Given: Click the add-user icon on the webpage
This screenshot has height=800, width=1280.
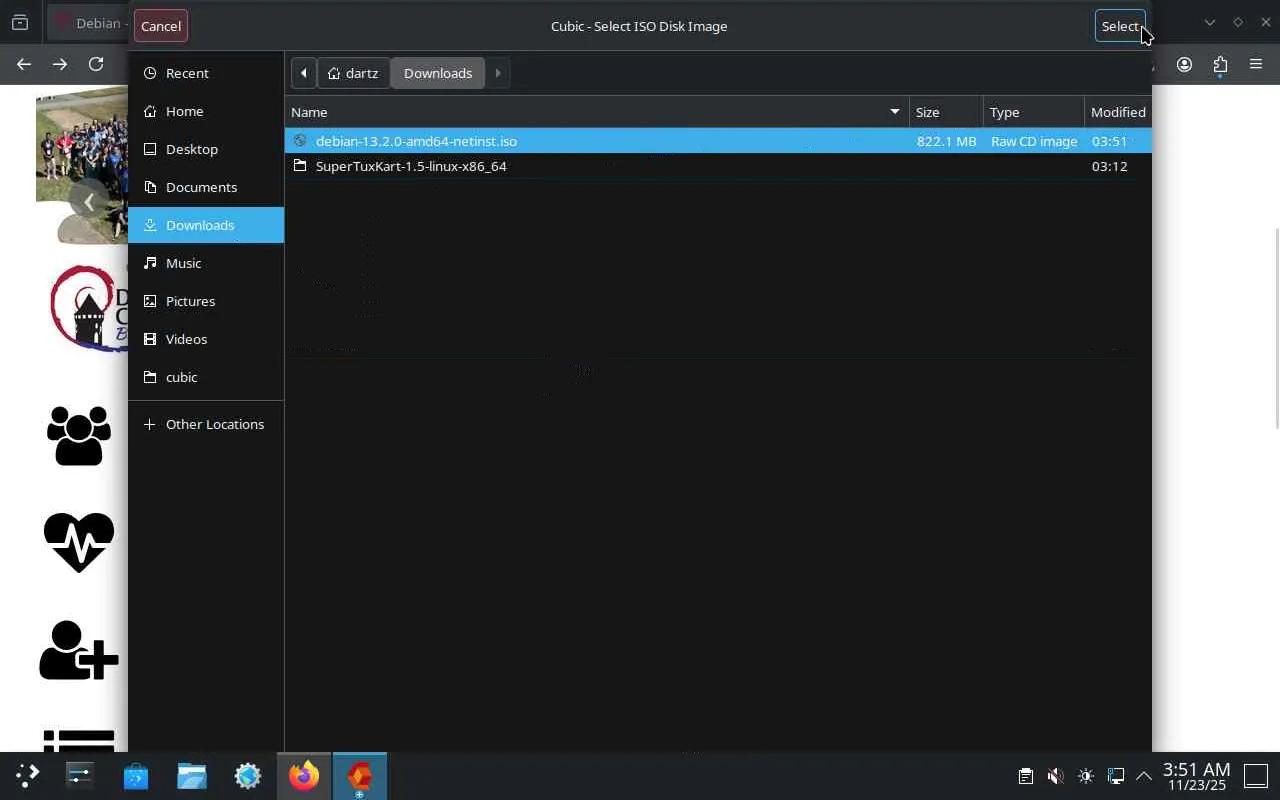Looking at the screenshot, I should pos(79,650).
